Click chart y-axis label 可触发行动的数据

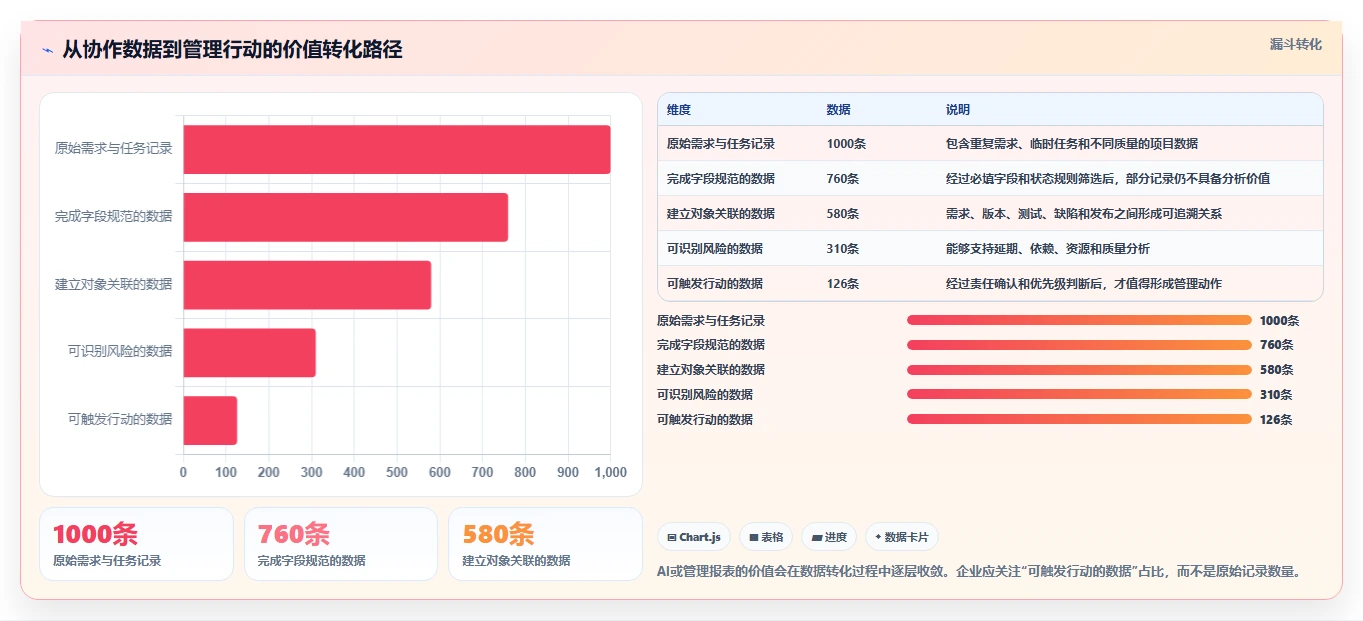(120, 419)
